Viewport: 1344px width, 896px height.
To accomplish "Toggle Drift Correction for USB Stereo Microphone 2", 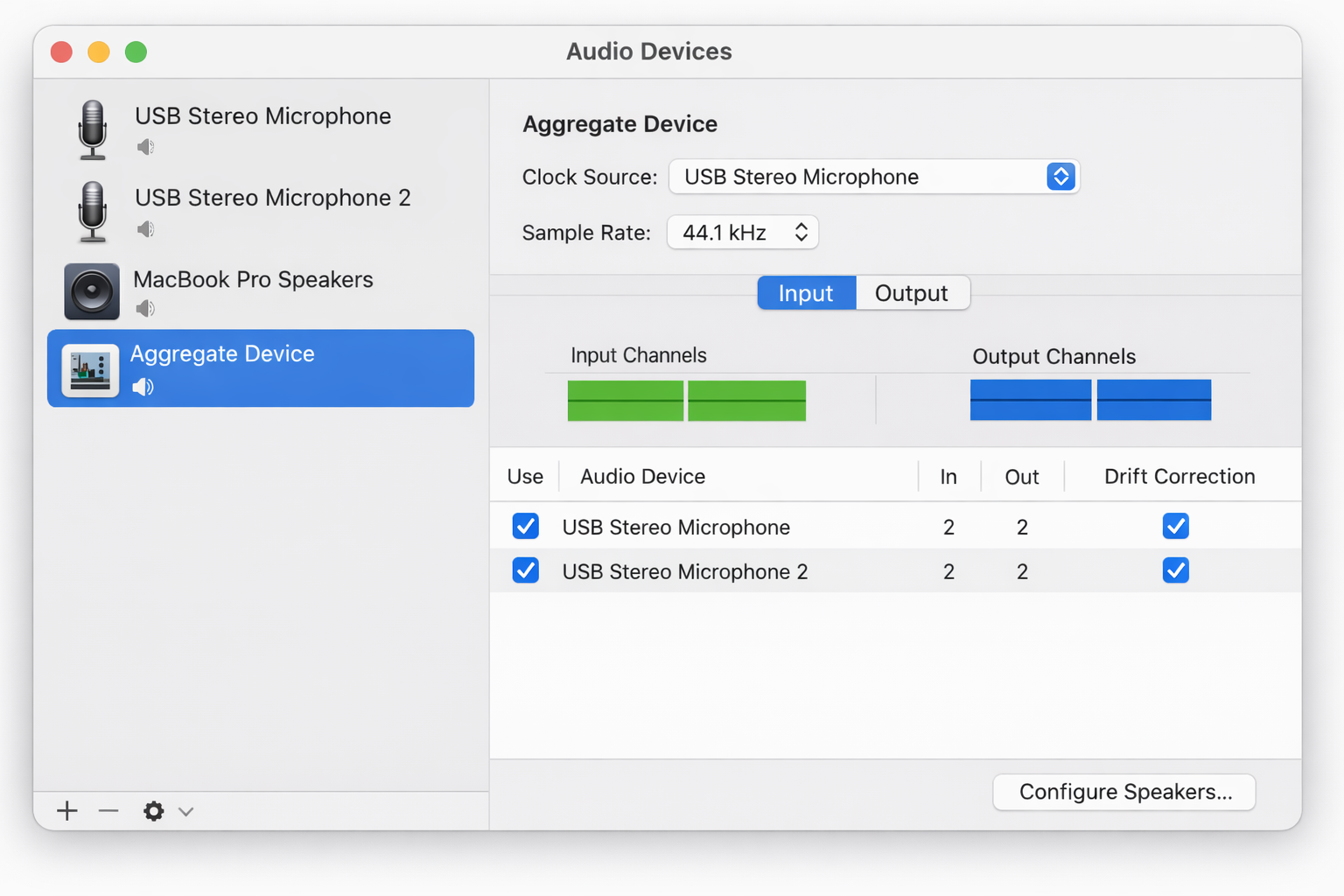I will pos(1176,570).
